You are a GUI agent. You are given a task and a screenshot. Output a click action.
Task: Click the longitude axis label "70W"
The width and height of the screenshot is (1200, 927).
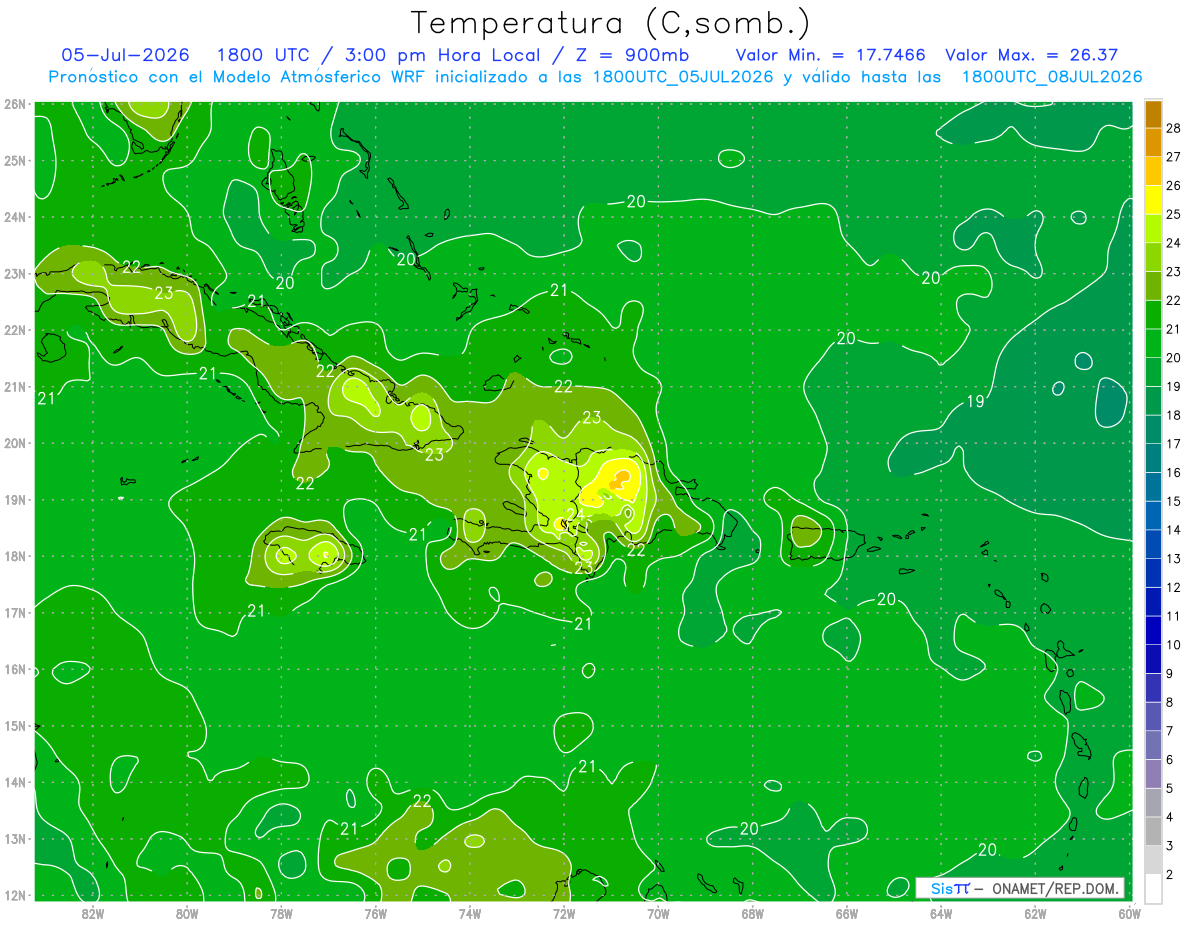point(658,913)
